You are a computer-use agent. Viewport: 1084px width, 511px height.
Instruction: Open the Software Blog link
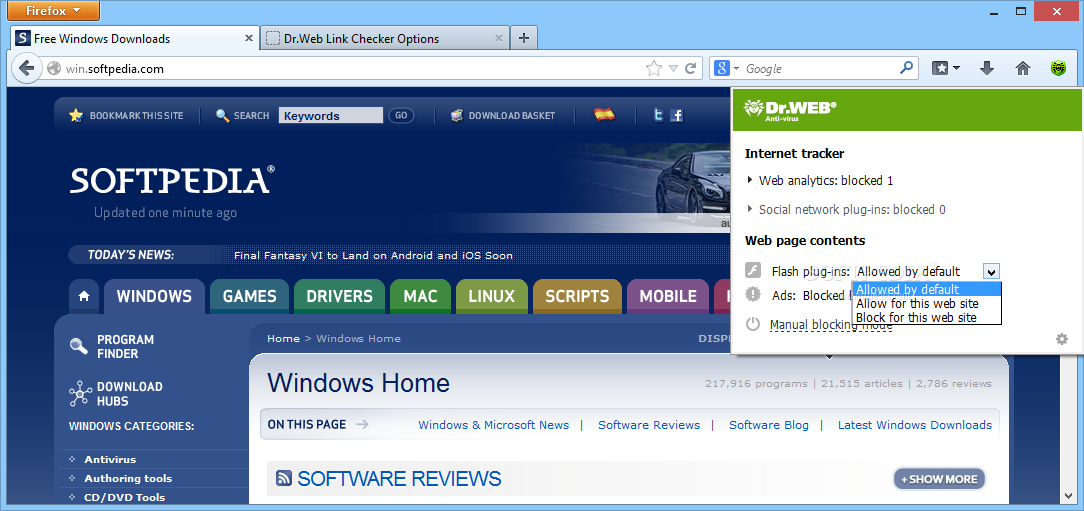point(769,425)
